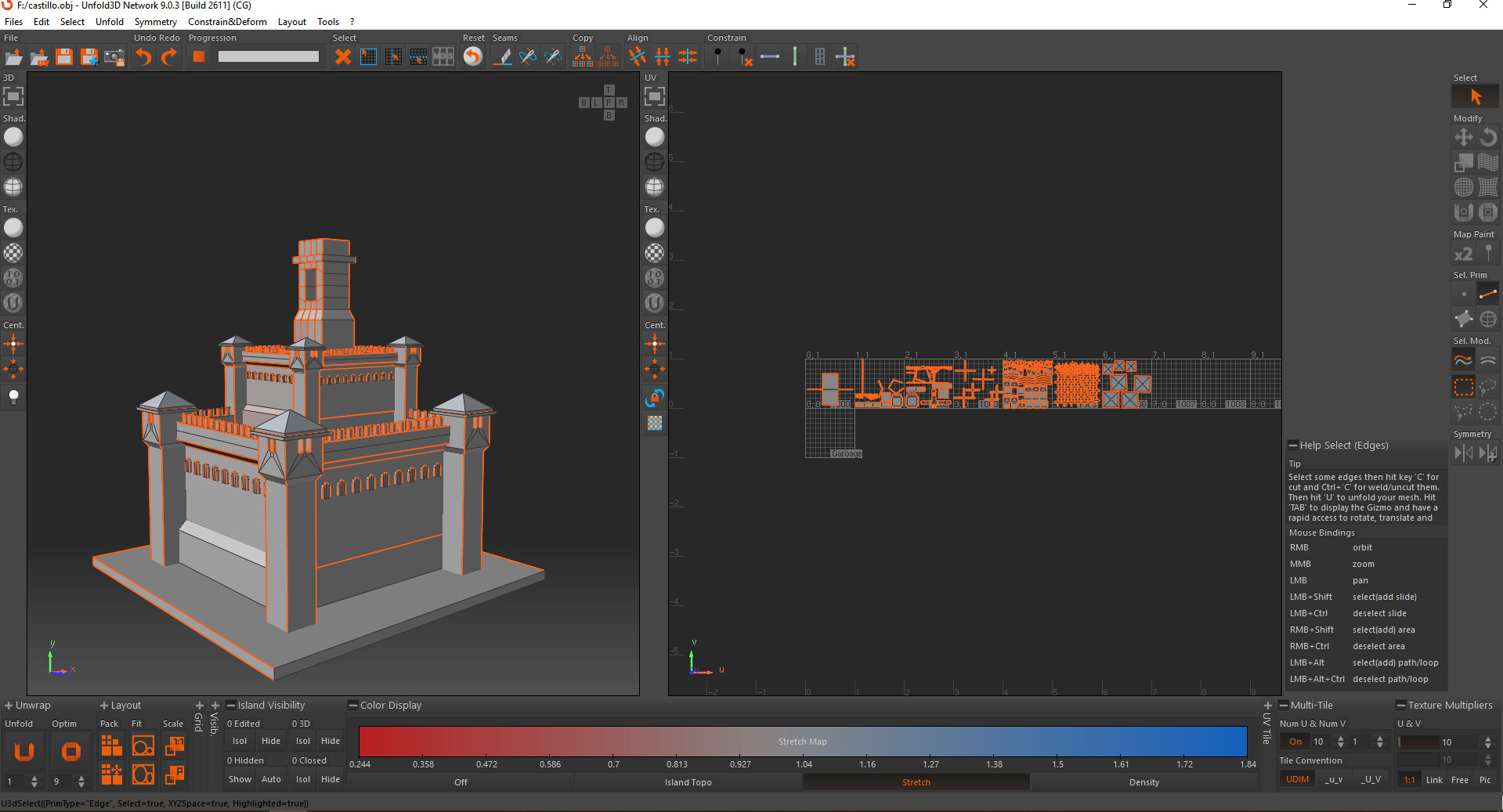Expand the Unwrap panel
The height and width of the screenshot is (812, 1503).
[x=9, y=706]
